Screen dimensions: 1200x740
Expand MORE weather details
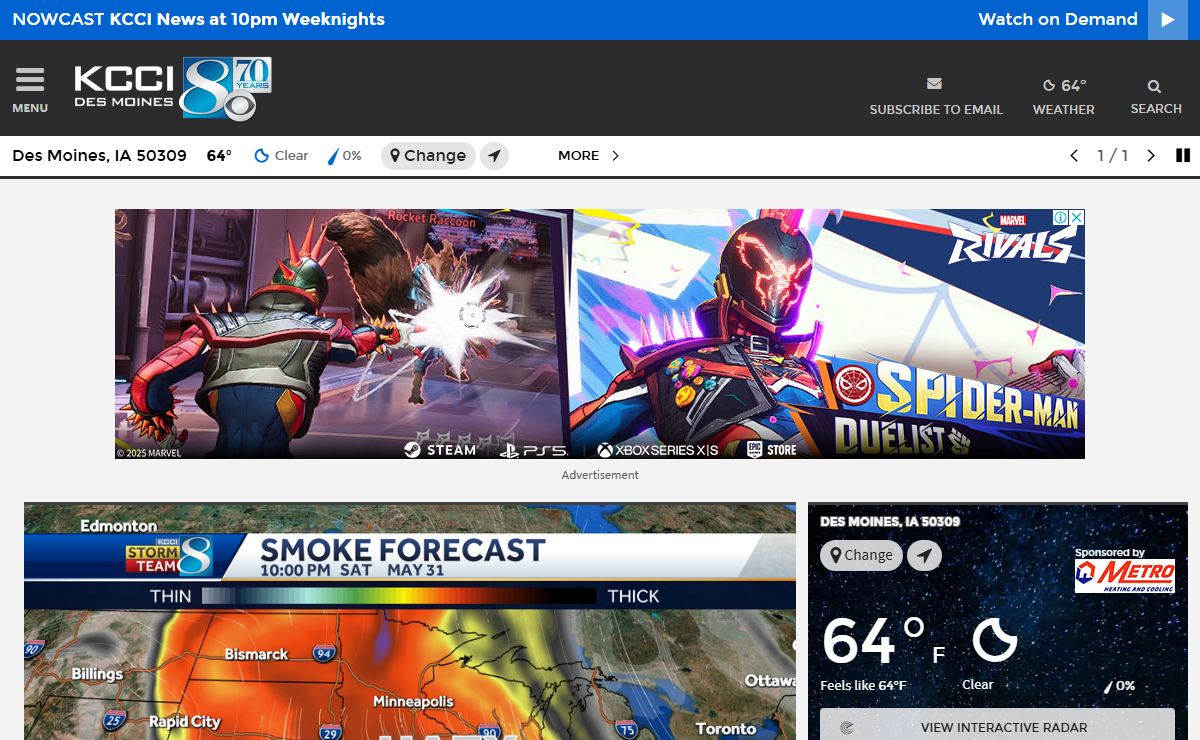(x=589, y=156)
